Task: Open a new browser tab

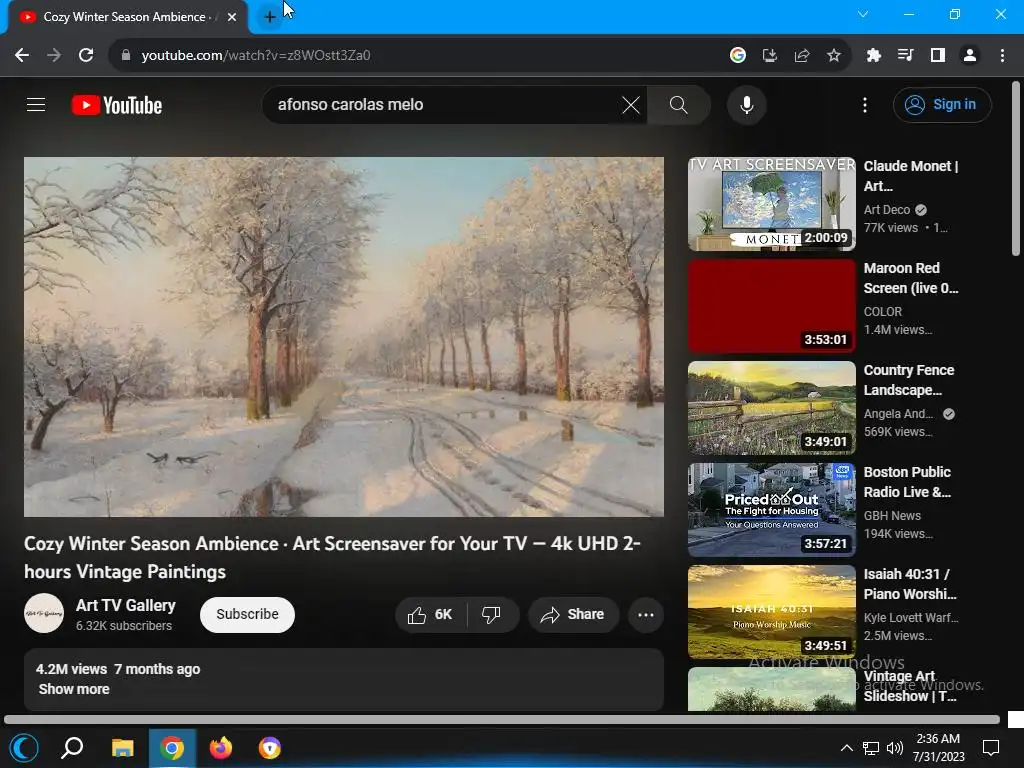Action: [269, 17]
